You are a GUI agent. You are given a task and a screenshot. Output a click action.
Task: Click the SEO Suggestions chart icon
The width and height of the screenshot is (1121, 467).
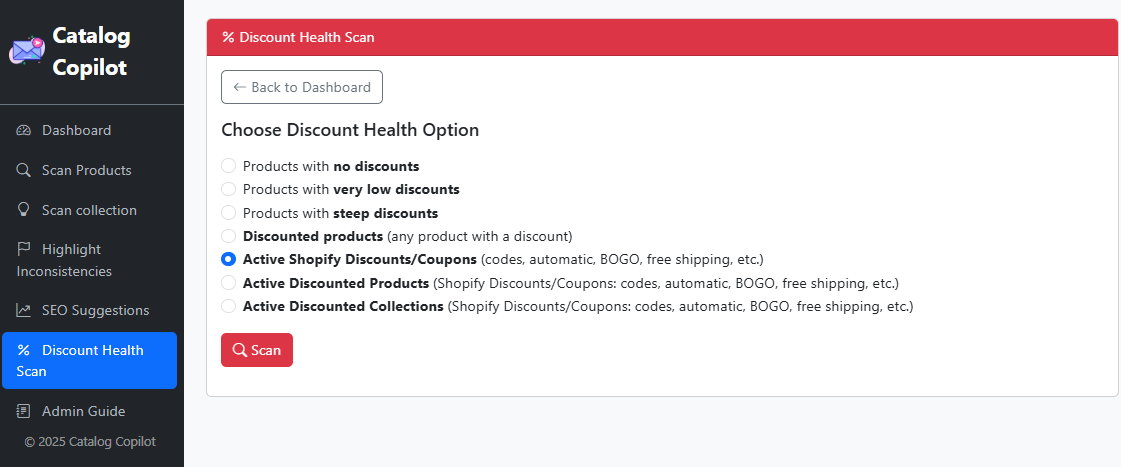tap(24, 311)
